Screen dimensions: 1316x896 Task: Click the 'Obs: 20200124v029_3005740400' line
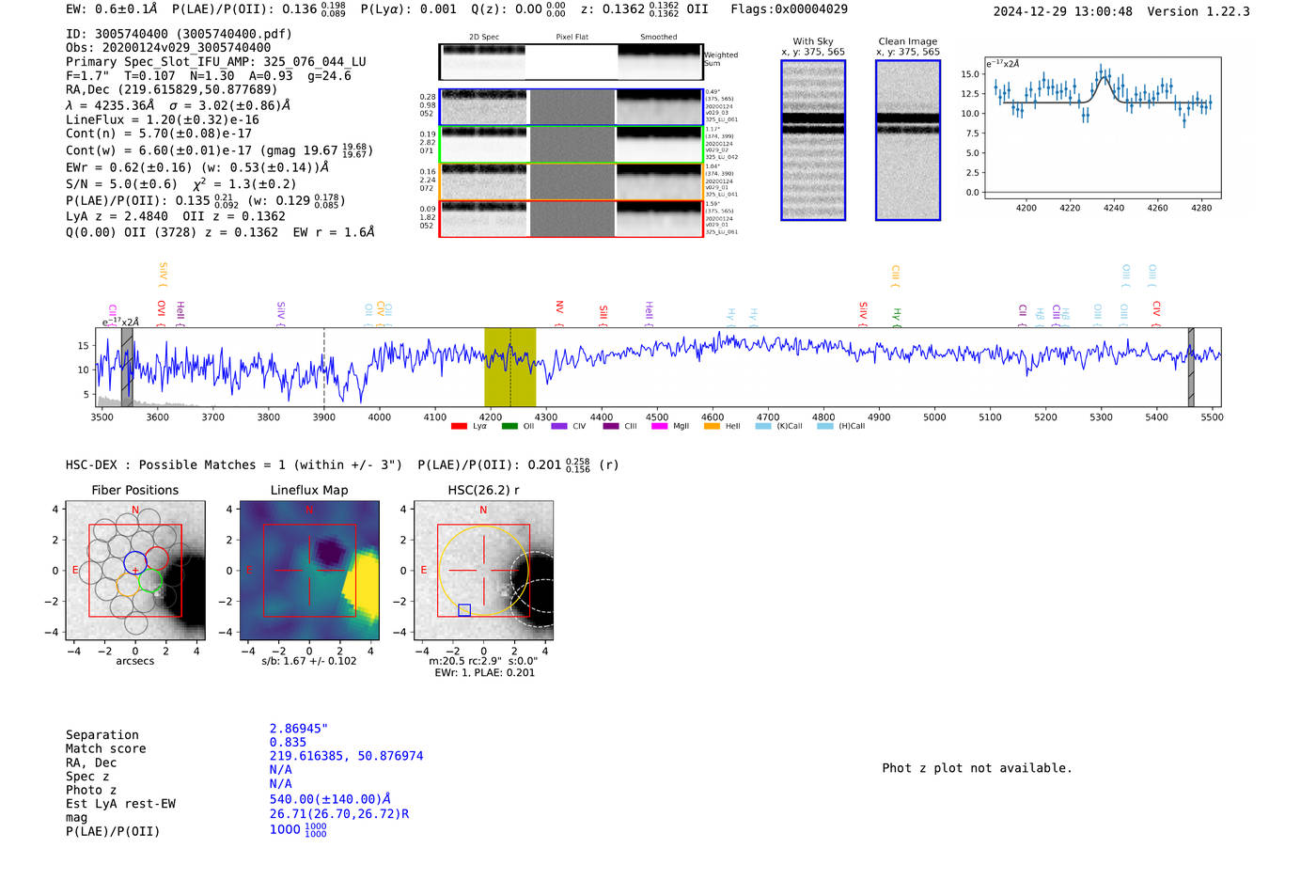(168, 48)
